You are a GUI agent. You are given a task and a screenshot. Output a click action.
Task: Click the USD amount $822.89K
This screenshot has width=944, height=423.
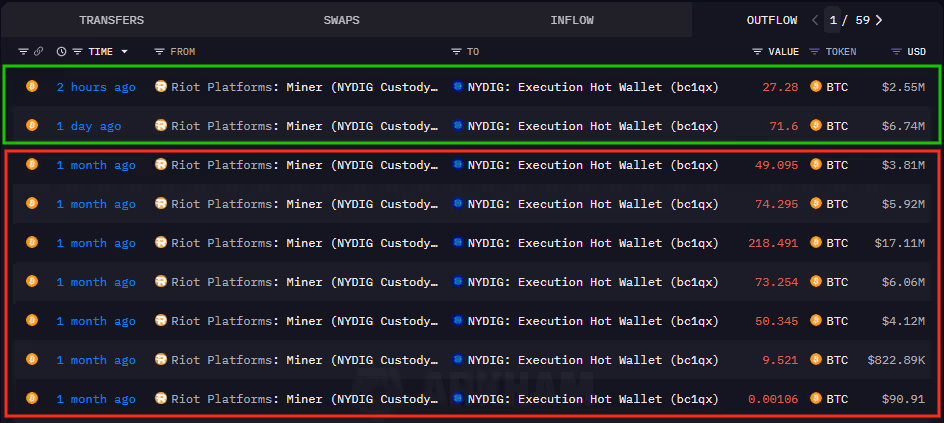896,360
